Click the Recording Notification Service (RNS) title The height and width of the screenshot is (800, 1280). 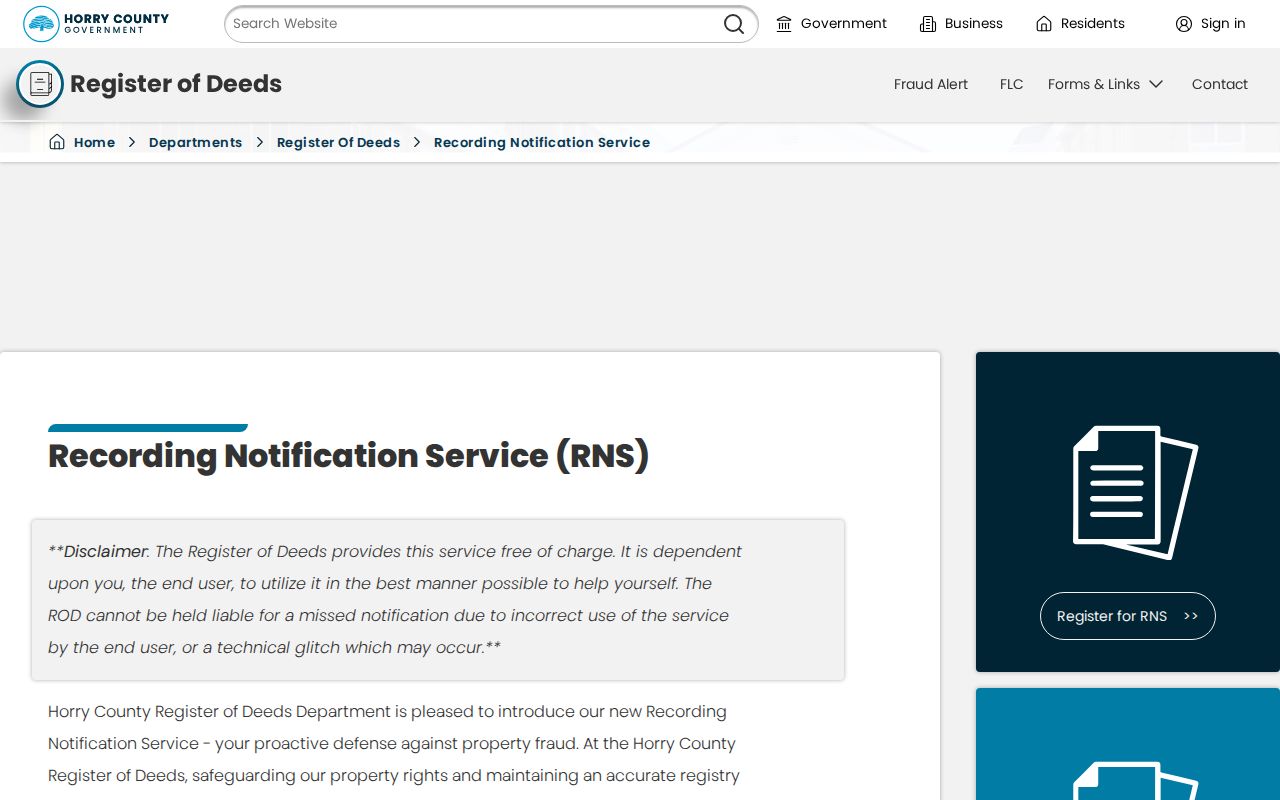[x=349, y=456]
